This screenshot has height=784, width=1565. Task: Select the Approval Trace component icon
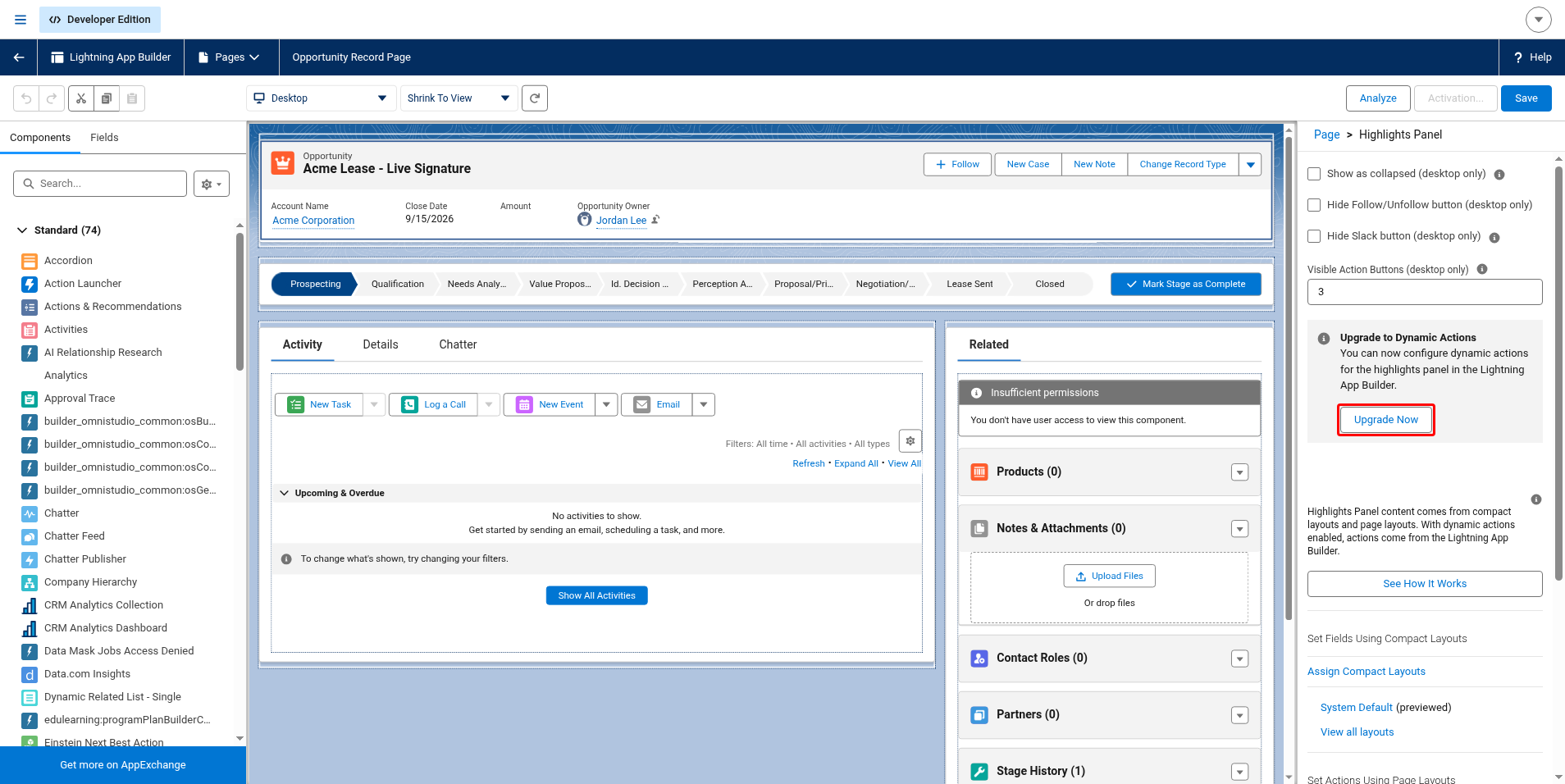(x=30, y=399)
